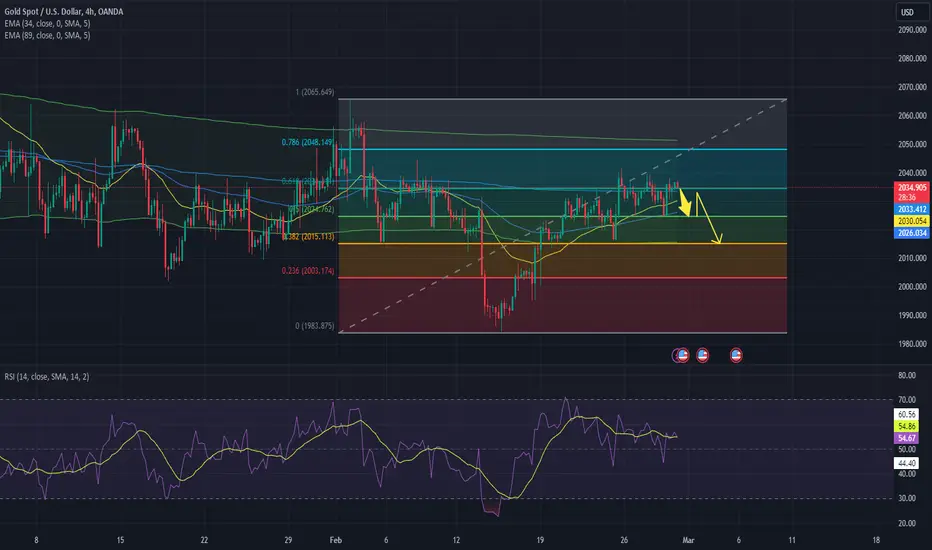Click the purple RSI value label 54.67
Screen dimensions: 932x550
click(906, 438)
